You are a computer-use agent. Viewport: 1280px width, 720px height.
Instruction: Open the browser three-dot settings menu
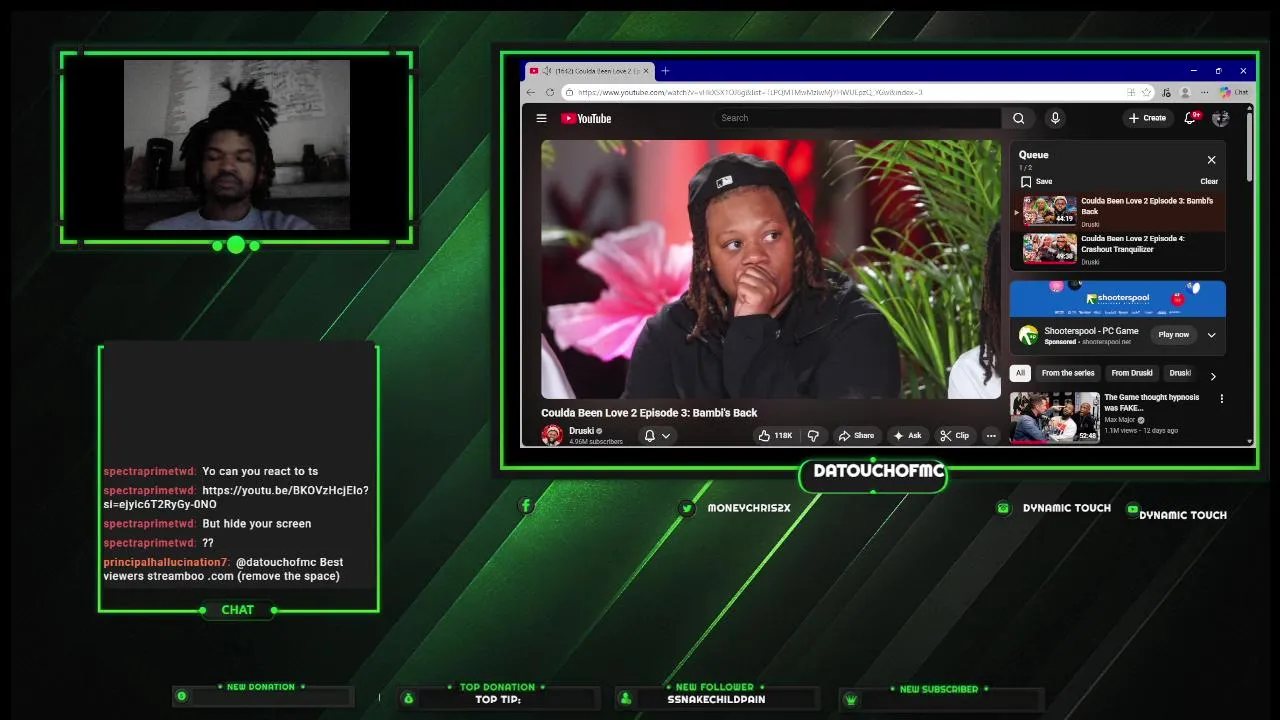(1204, 92)
